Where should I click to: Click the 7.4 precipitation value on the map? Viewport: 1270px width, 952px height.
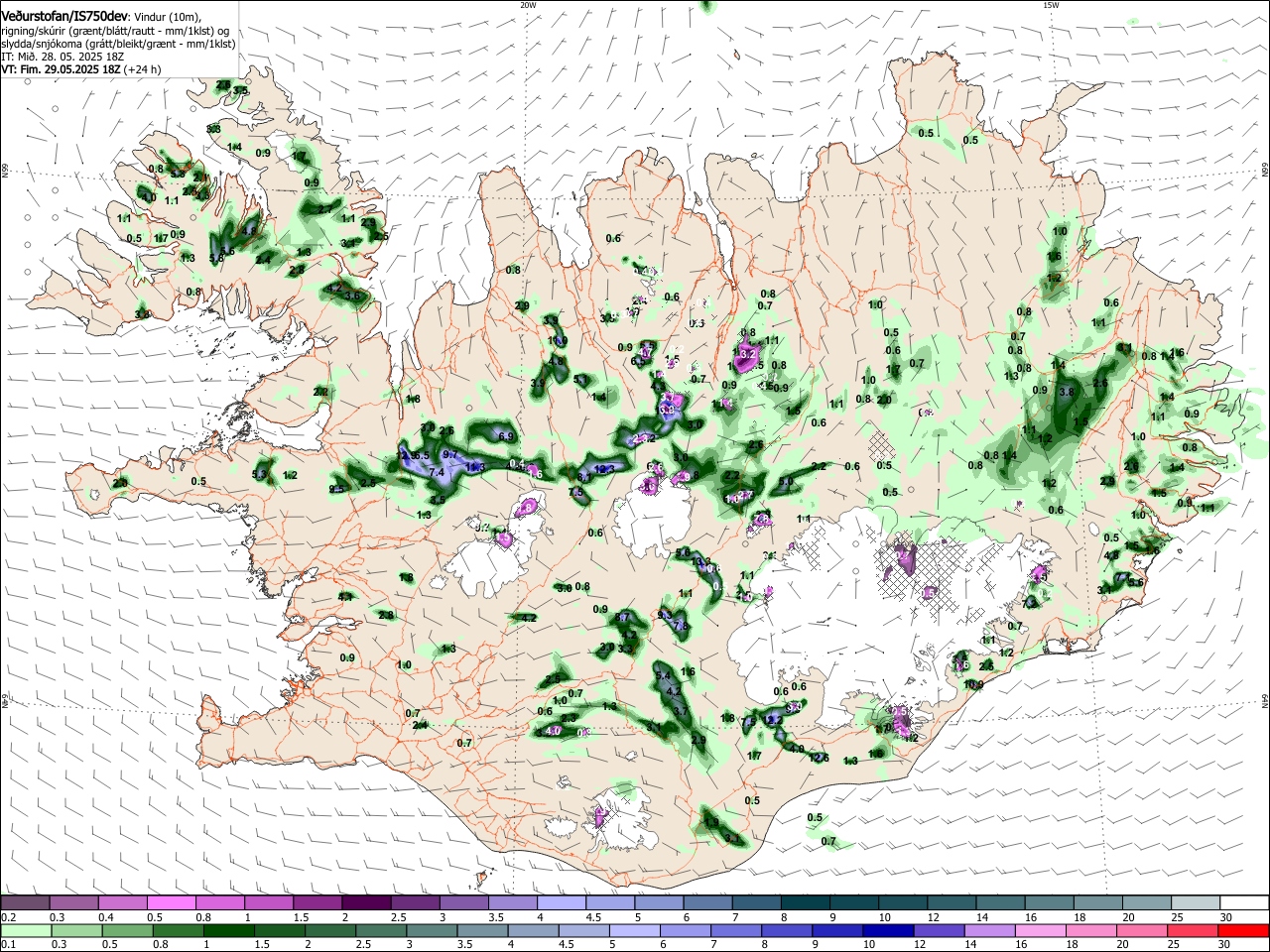(x=437, y=472)
